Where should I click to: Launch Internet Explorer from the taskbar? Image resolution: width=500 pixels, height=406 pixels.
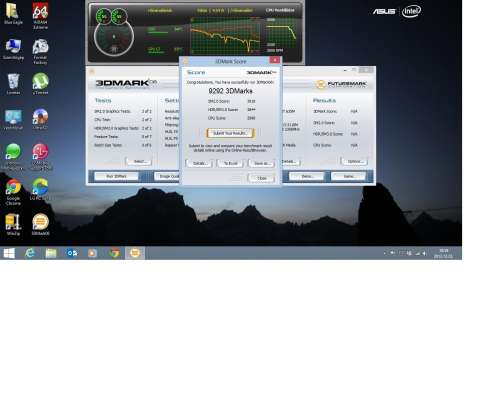[x=30, y=253]
